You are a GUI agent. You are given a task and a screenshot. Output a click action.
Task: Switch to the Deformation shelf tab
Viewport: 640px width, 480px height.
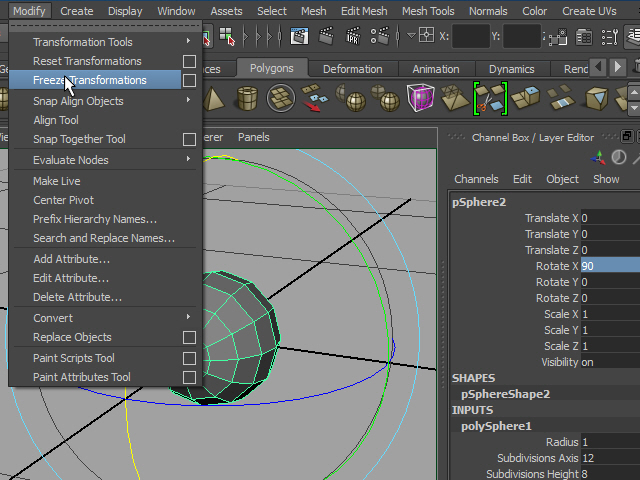click(353, 69)
